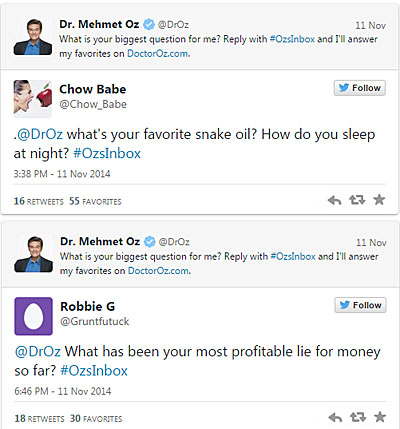Favorite Robbie G's tweet with star

(x=380, y=417)
